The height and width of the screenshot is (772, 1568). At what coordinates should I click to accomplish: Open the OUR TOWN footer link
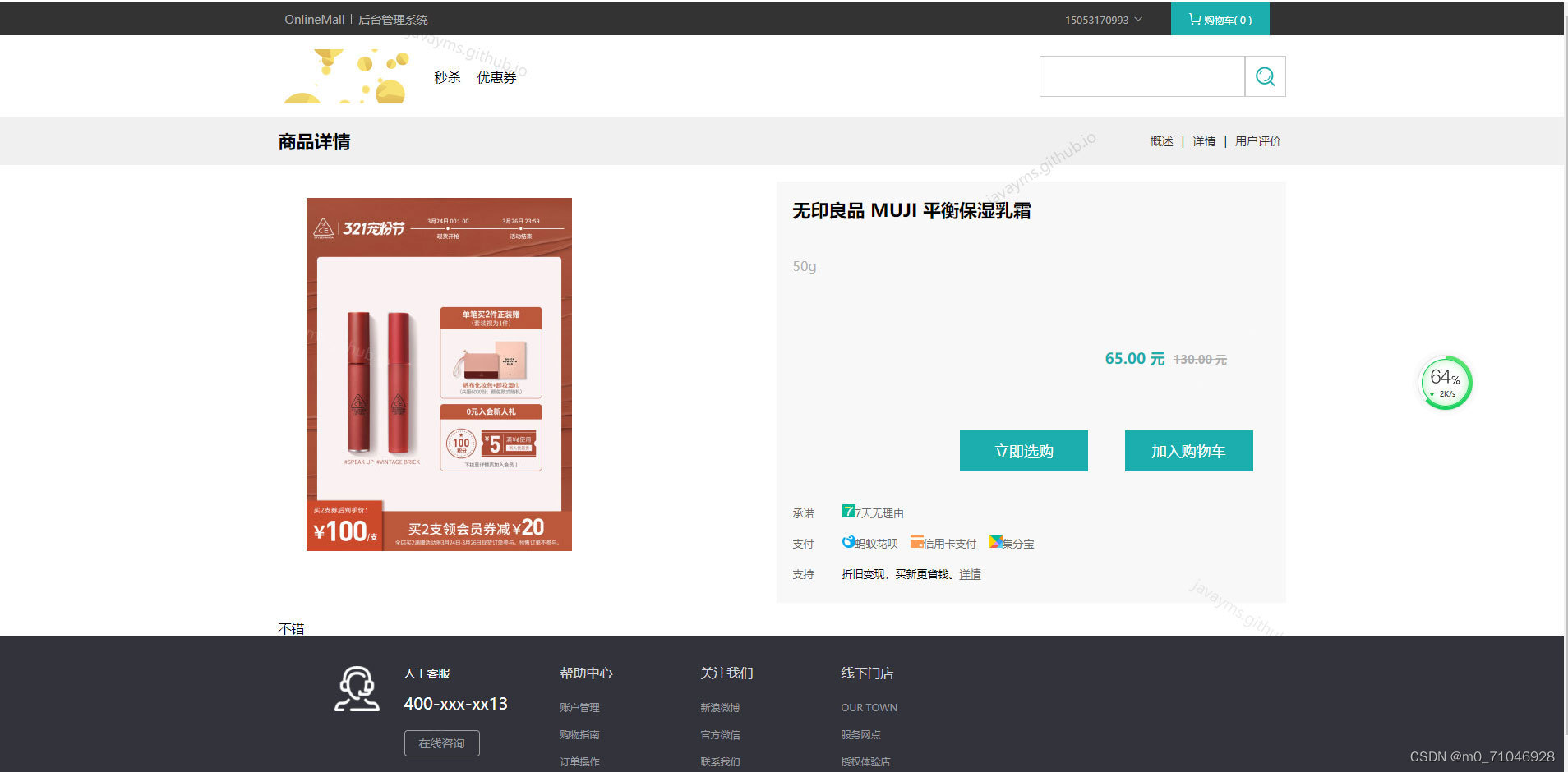point(869,707)
